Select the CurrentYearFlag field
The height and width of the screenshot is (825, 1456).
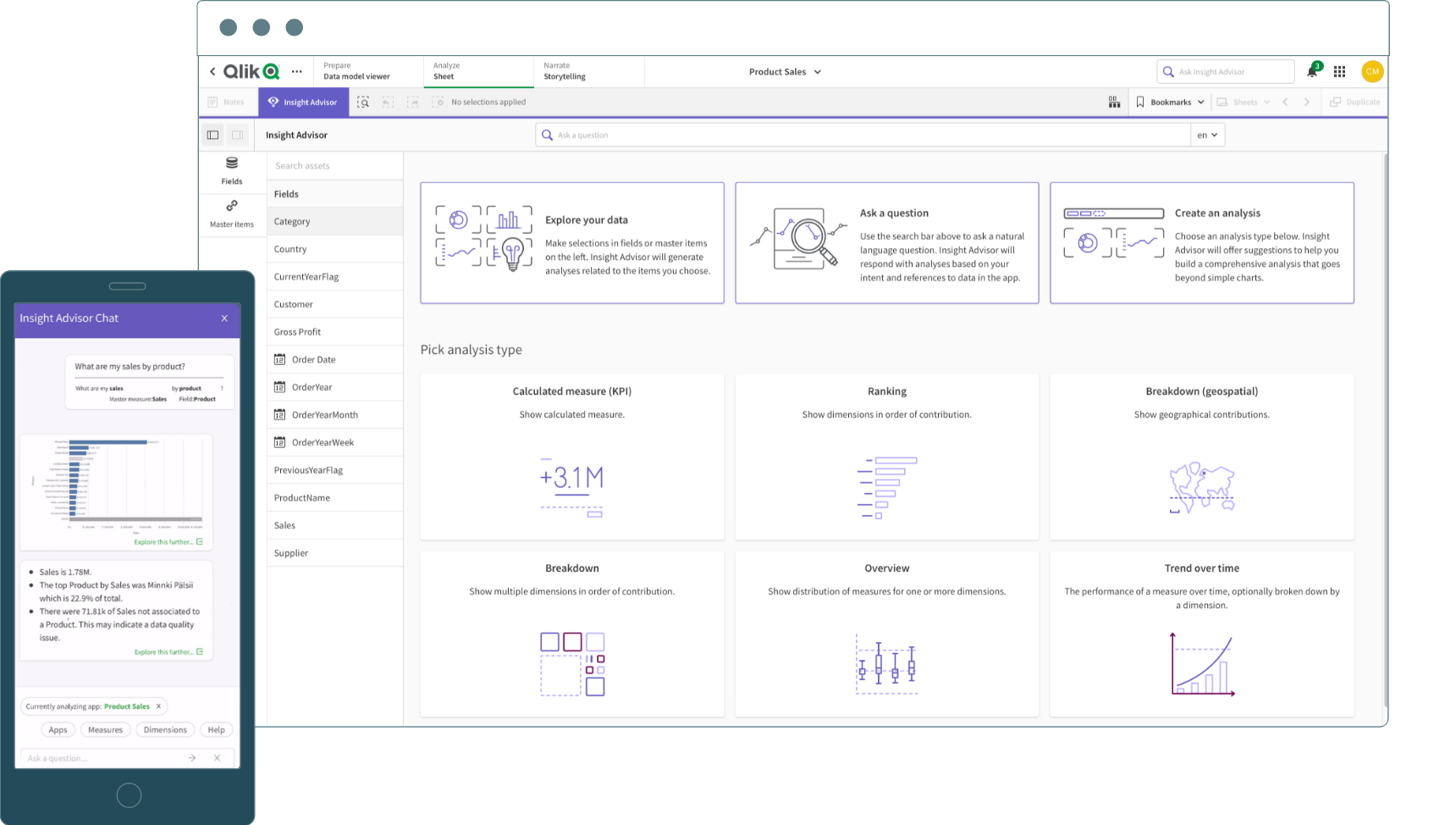[335, 277]
